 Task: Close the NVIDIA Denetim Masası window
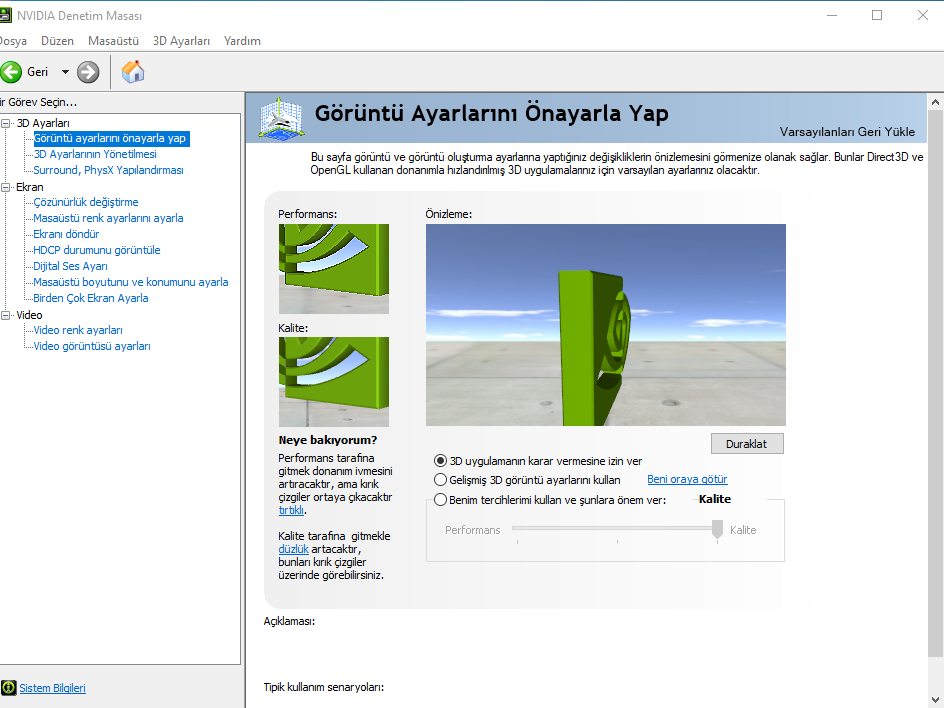[x=922, y=15]
